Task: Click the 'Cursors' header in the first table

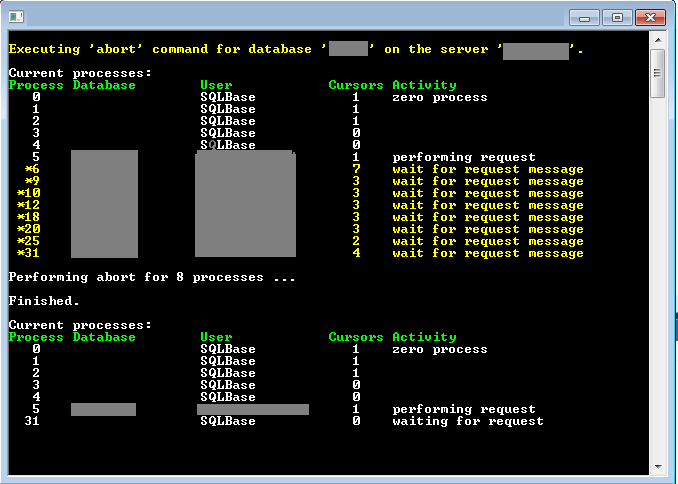Action: 356,85
